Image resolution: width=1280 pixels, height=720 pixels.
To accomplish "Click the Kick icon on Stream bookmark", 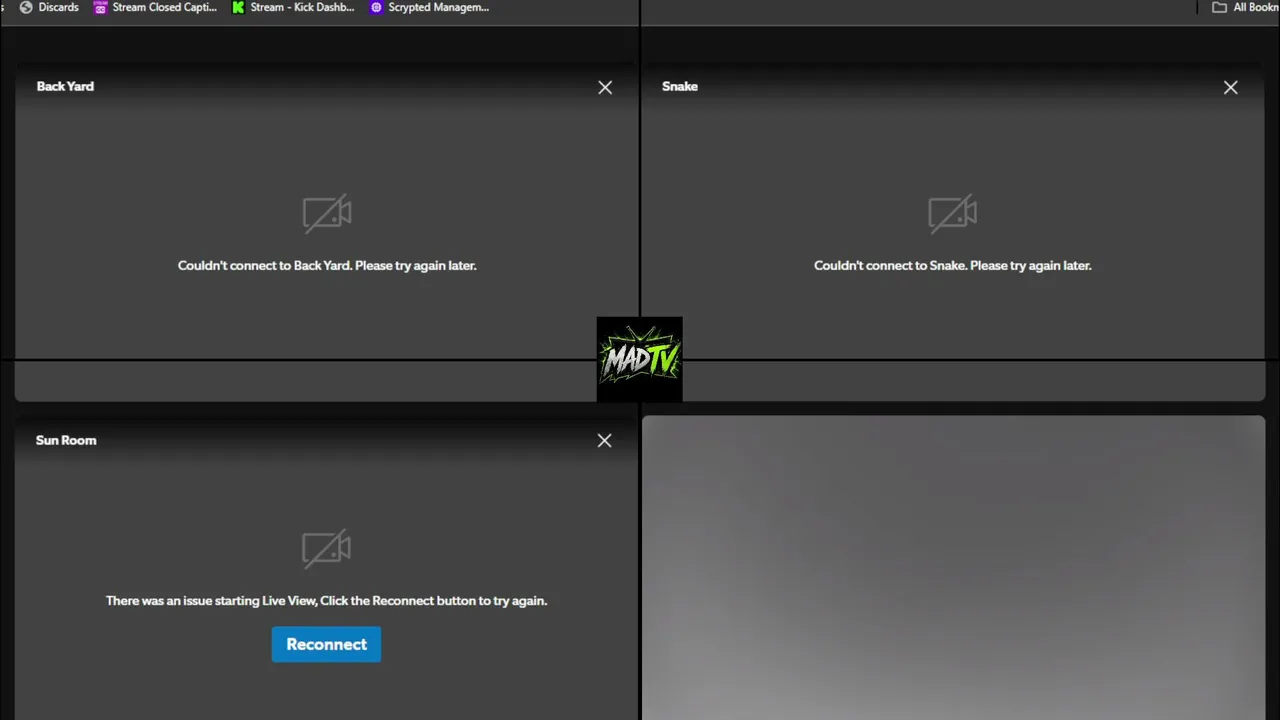I will pyautogui.click(x=238, y=7).
